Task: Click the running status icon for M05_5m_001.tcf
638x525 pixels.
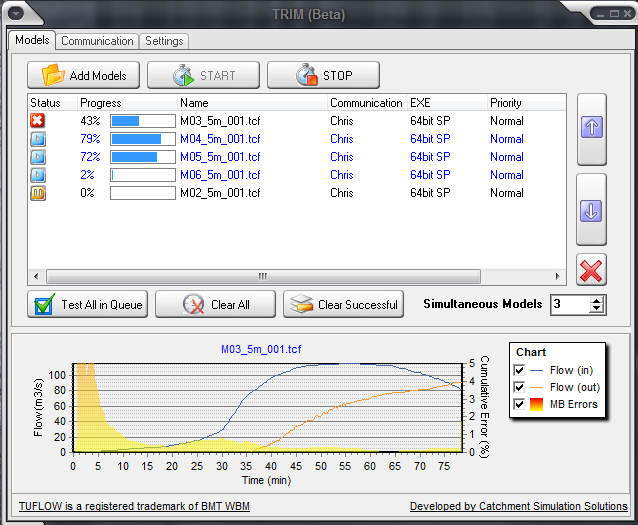Action: tap(38, 157)
